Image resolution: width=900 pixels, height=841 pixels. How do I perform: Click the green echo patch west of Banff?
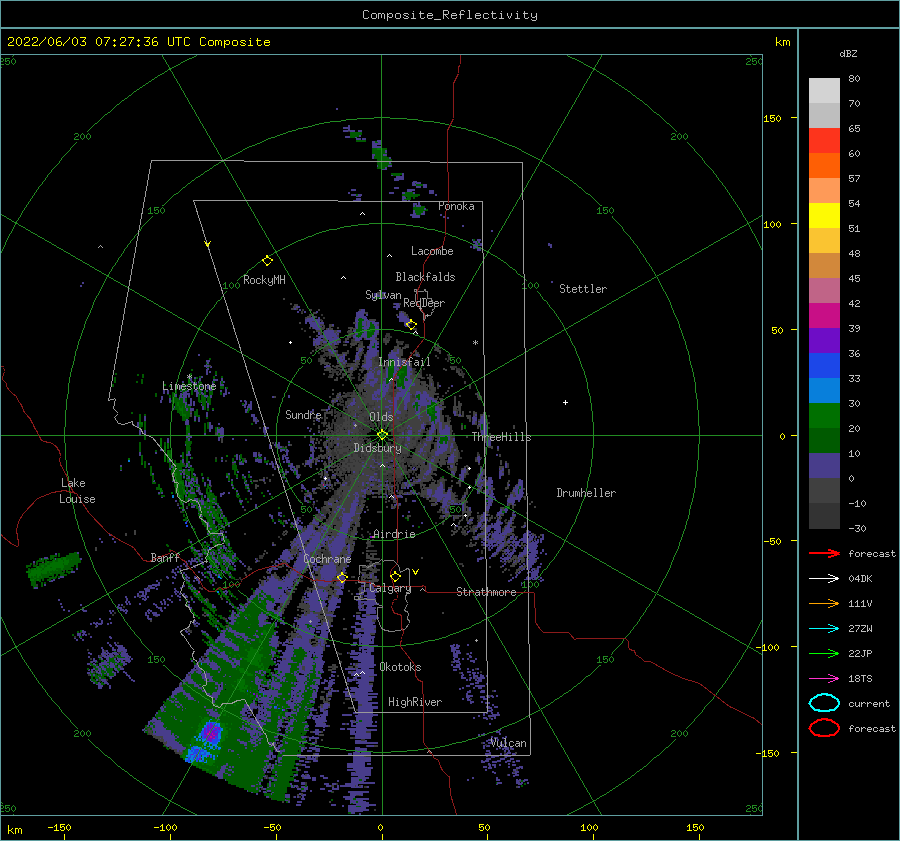tap(54, 568)
